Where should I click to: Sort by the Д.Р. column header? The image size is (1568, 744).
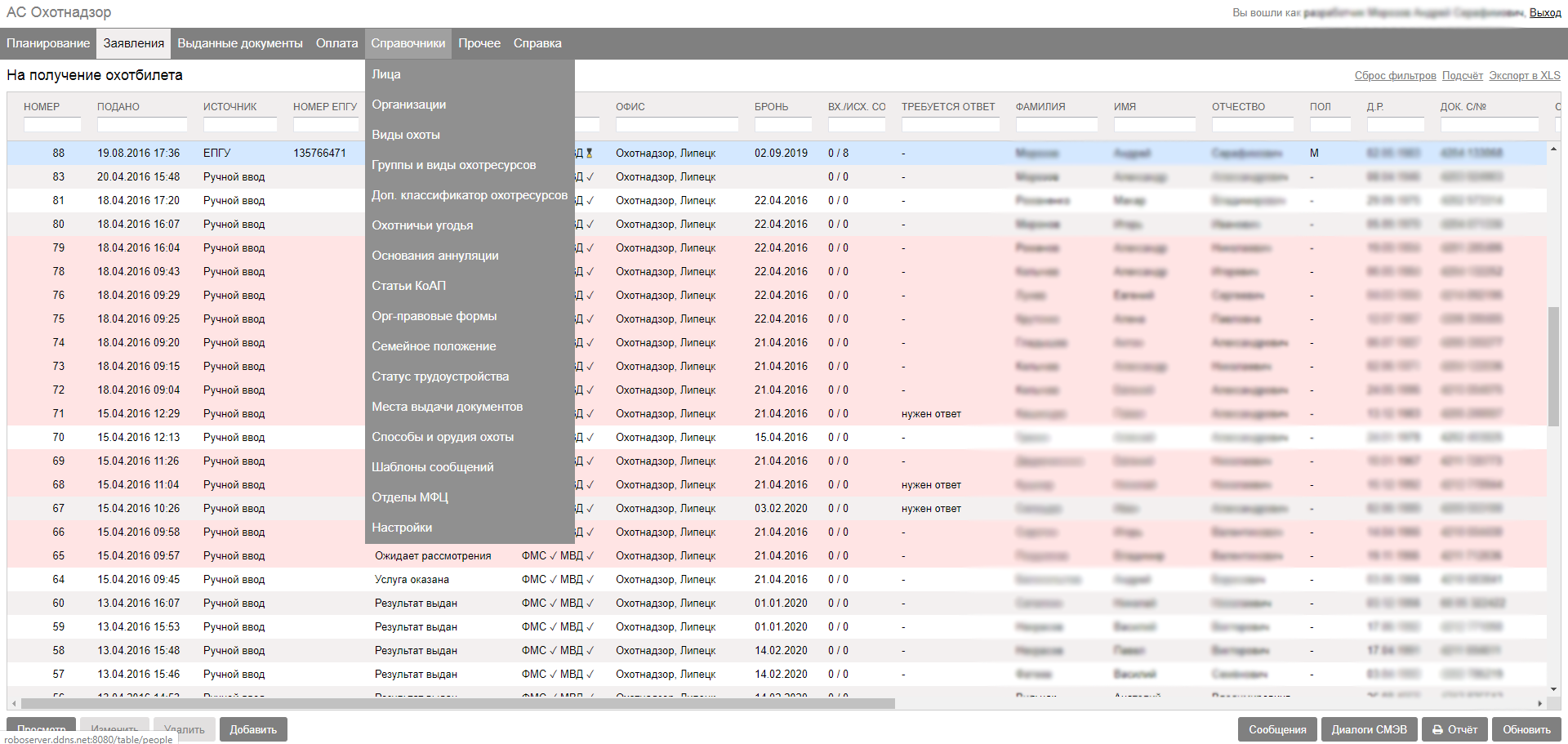1375,107
